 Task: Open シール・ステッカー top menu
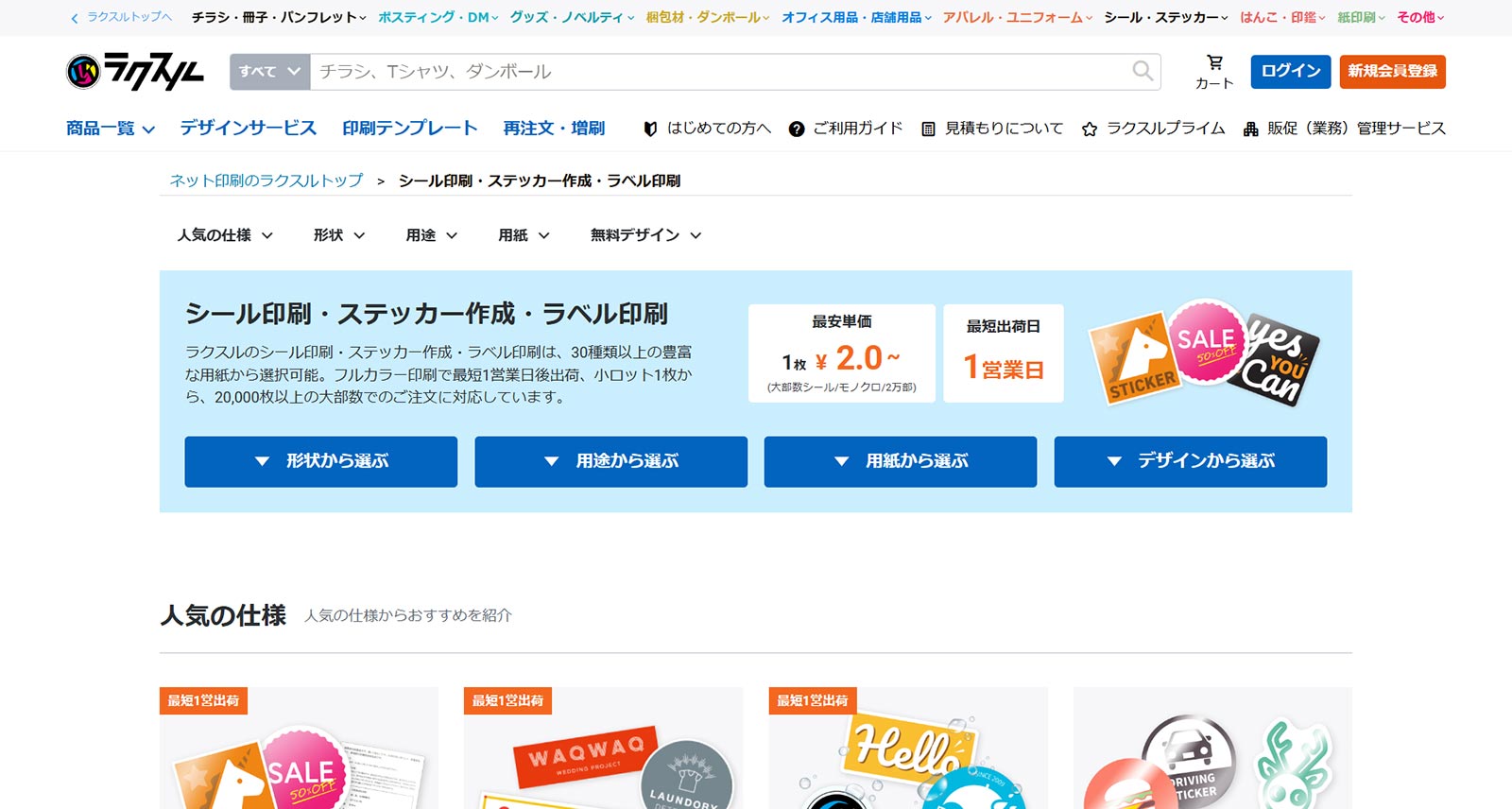click(1166, 17)
